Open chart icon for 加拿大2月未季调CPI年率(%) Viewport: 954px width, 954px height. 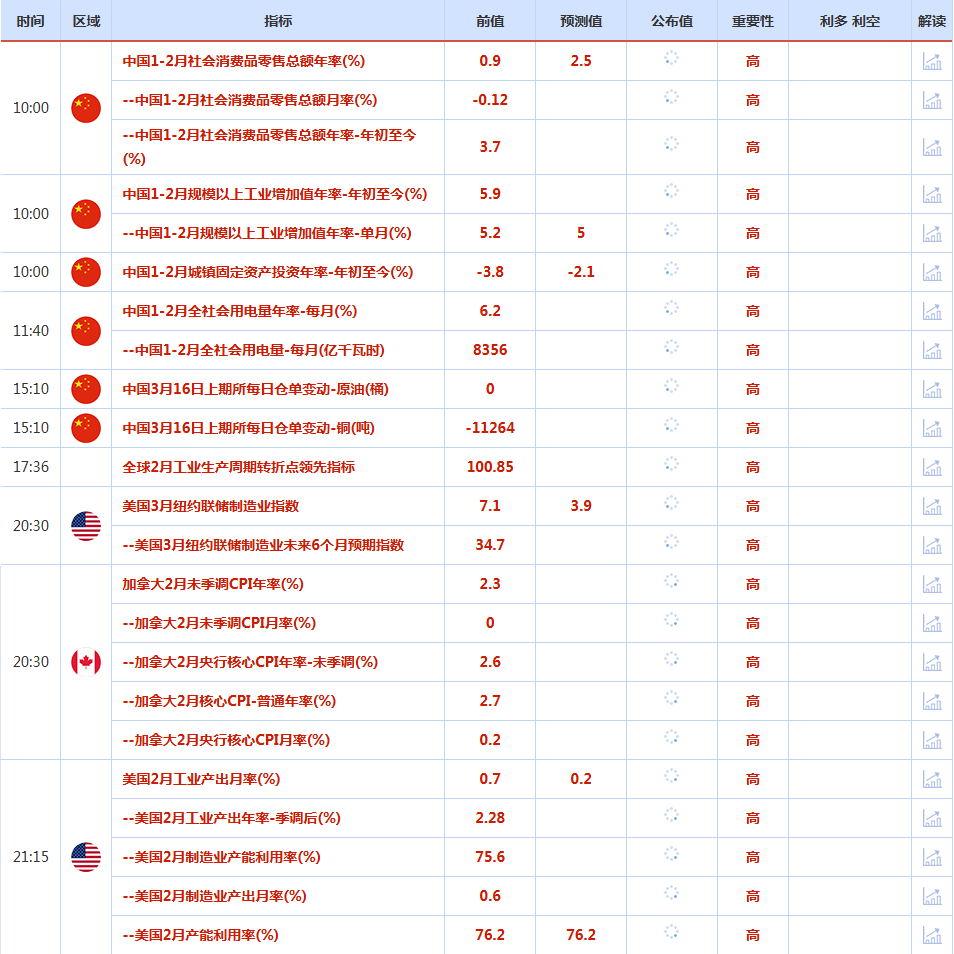[931, 584]
